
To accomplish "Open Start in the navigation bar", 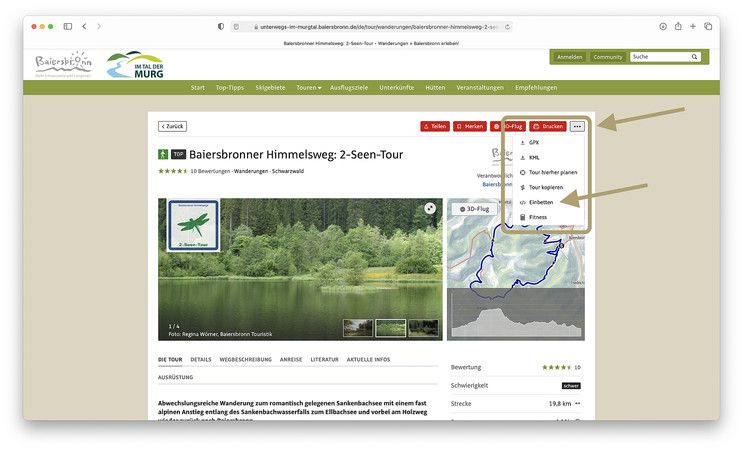I will [198, 88].
